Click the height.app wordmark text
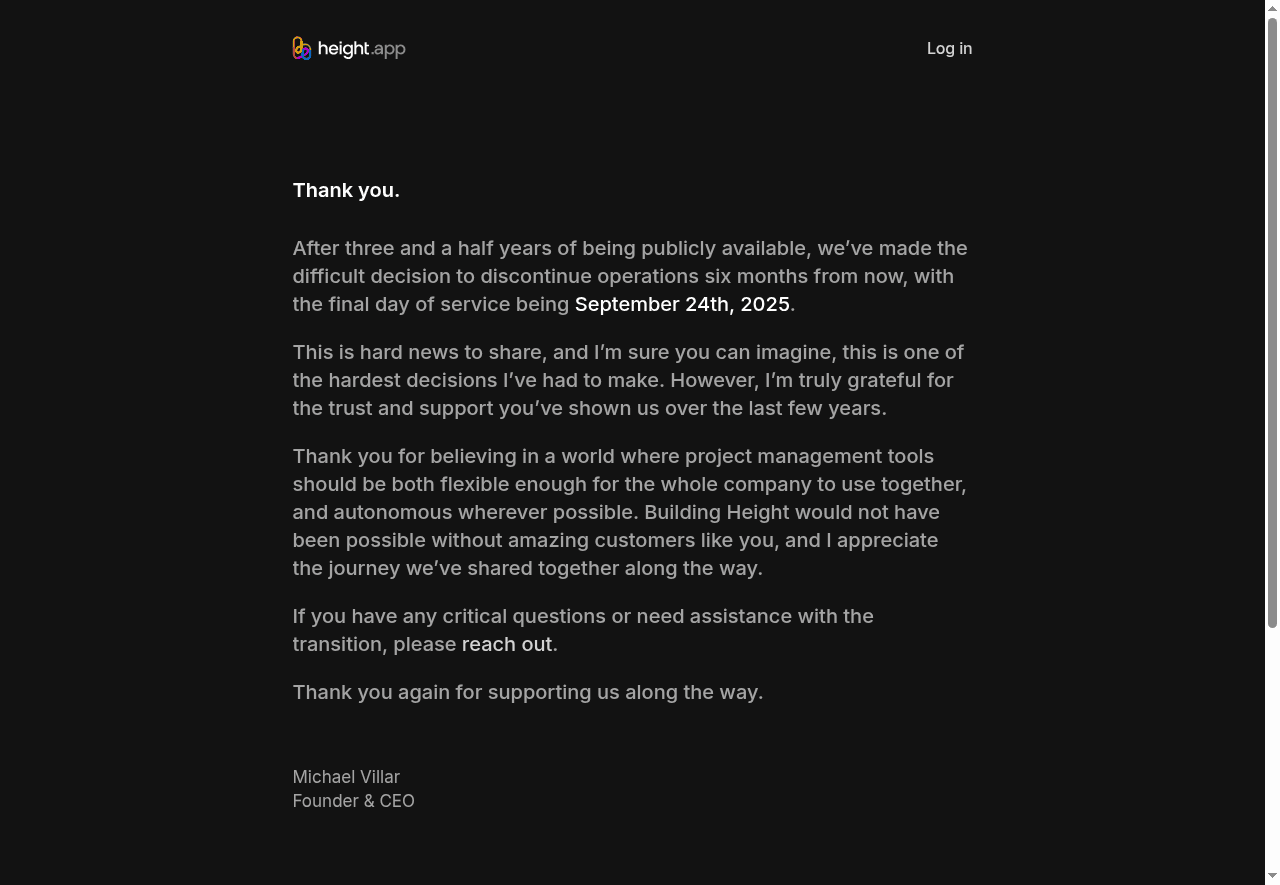The width and height of the screenshot is (1280, 885). point(361,48)
